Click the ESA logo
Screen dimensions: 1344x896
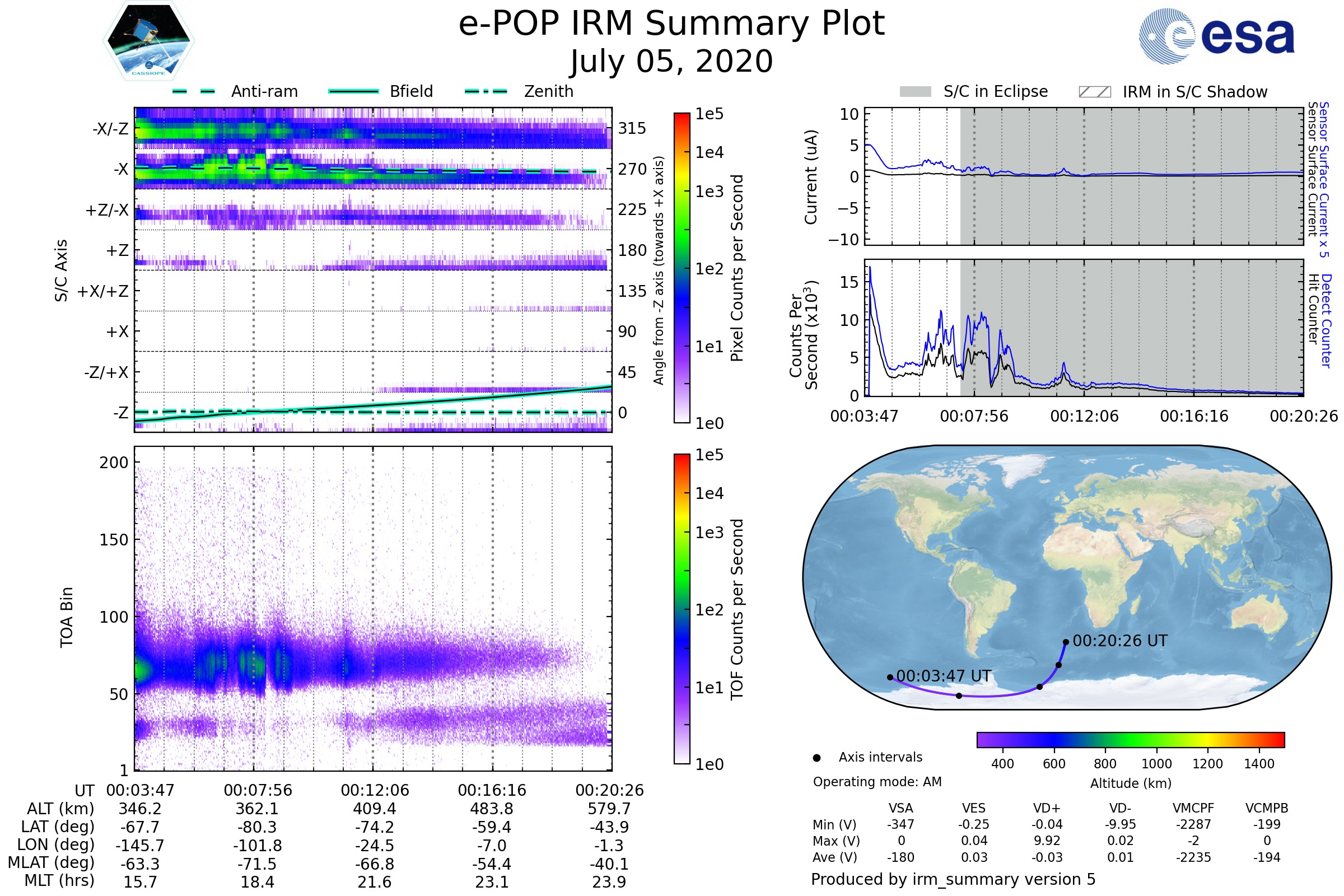pyautogui.click(x=1216, y=36)
